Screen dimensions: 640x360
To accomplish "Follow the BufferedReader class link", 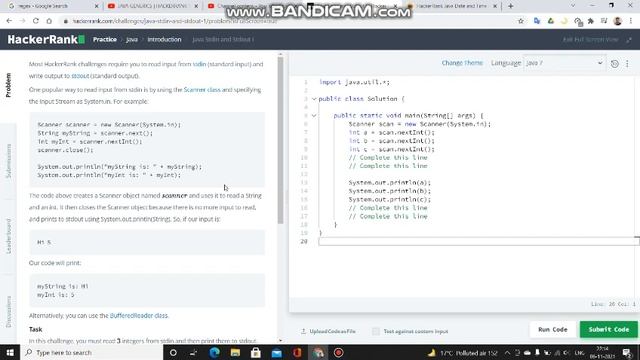I will [139, 316].
